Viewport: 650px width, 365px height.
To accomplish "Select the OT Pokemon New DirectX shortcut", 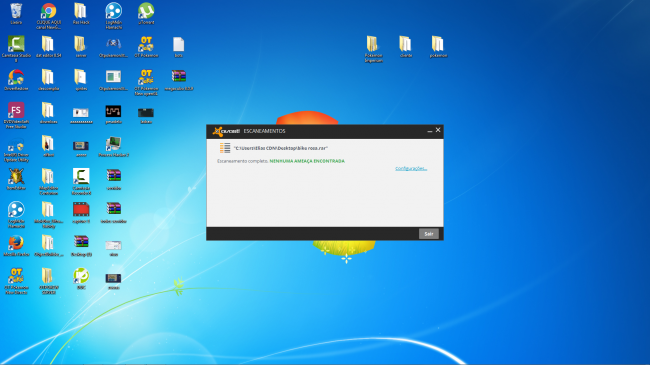I will (x=16, y=281).
